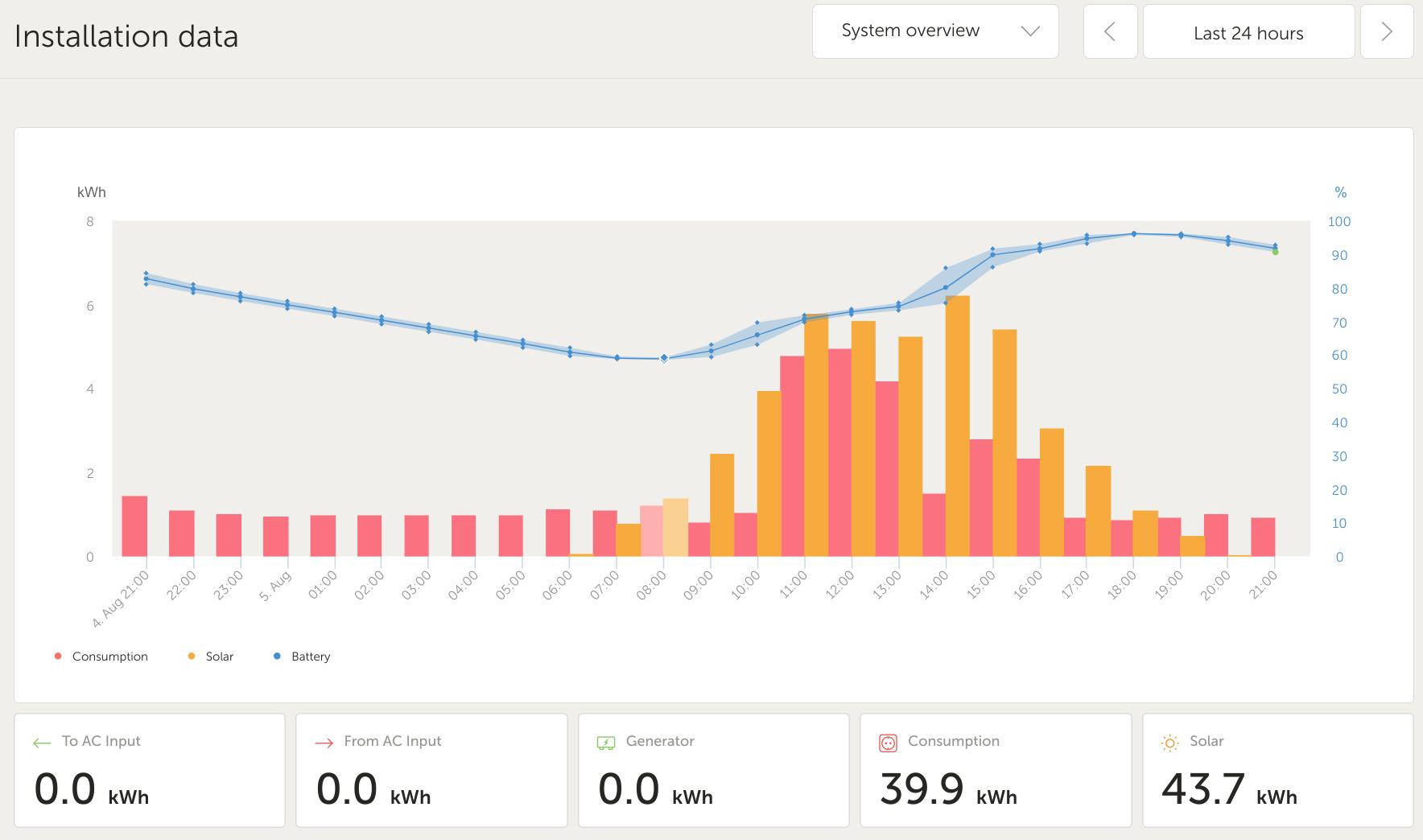Toggle Consumption series in chart legend
The image size is (1423, 840).
pos(101,657)
